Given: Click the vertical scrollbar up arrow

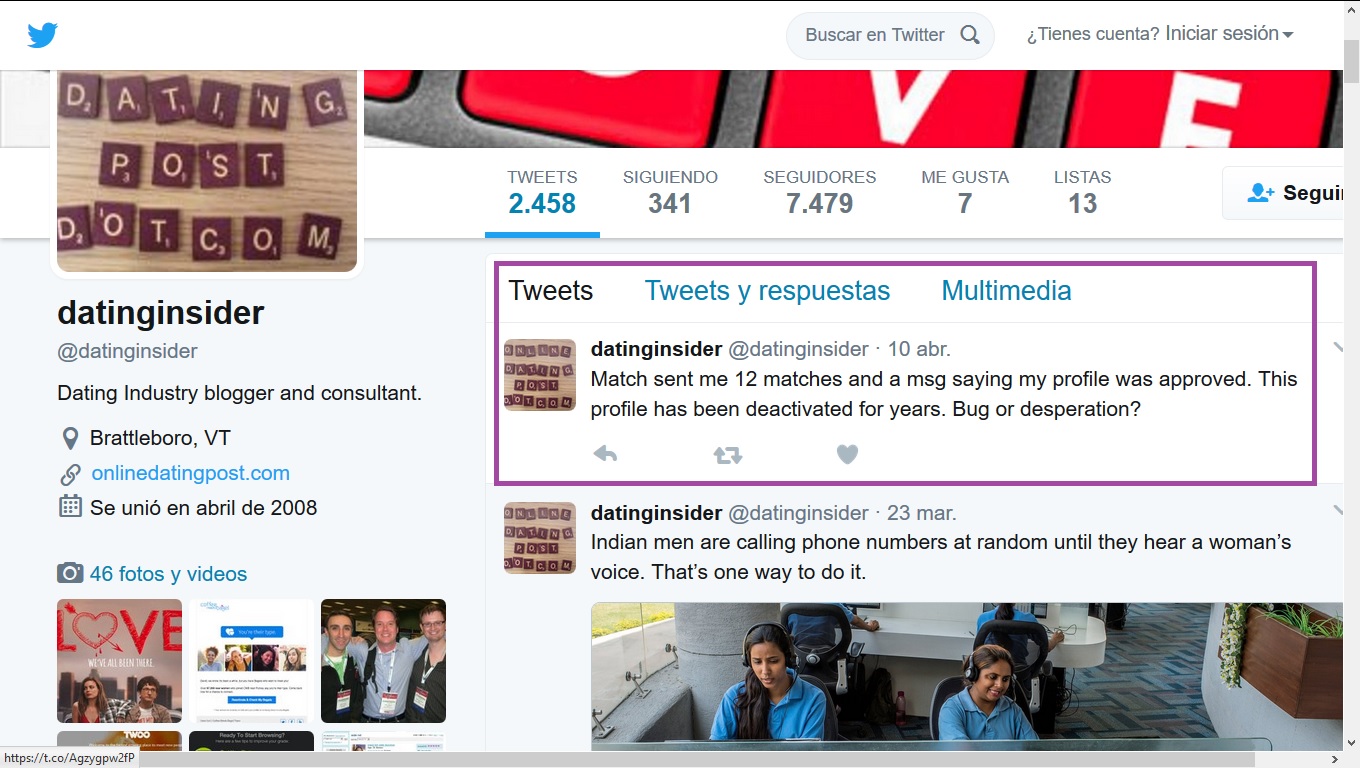Looking at the screenshot, I should (1351, 9).
